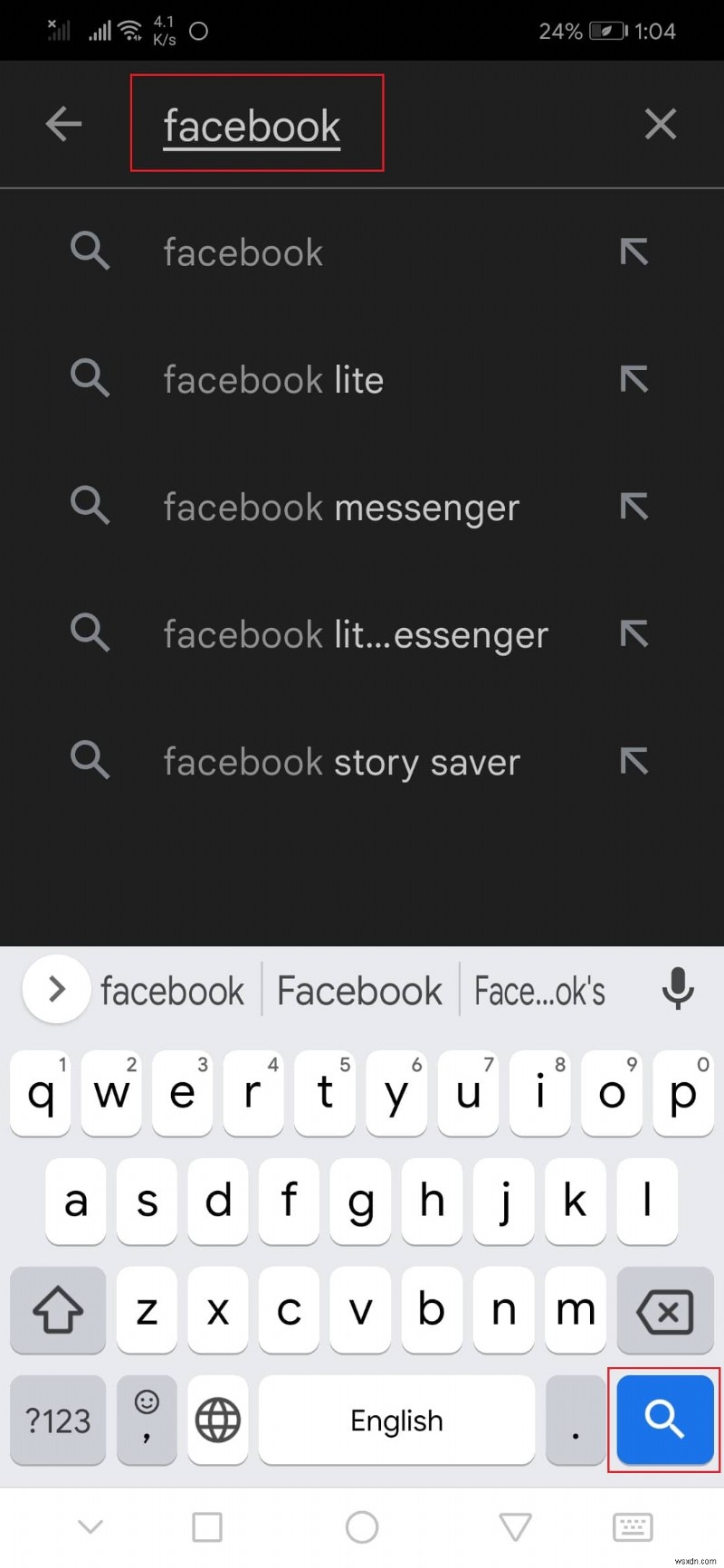
Task: Tap the voice input microphone icon
Action: pyautogui.click(x=678, y=990)
